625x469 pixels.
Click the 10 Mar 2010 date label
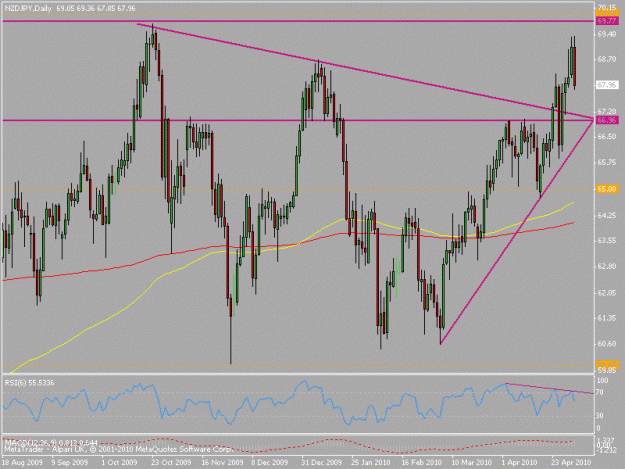(471, 463)
